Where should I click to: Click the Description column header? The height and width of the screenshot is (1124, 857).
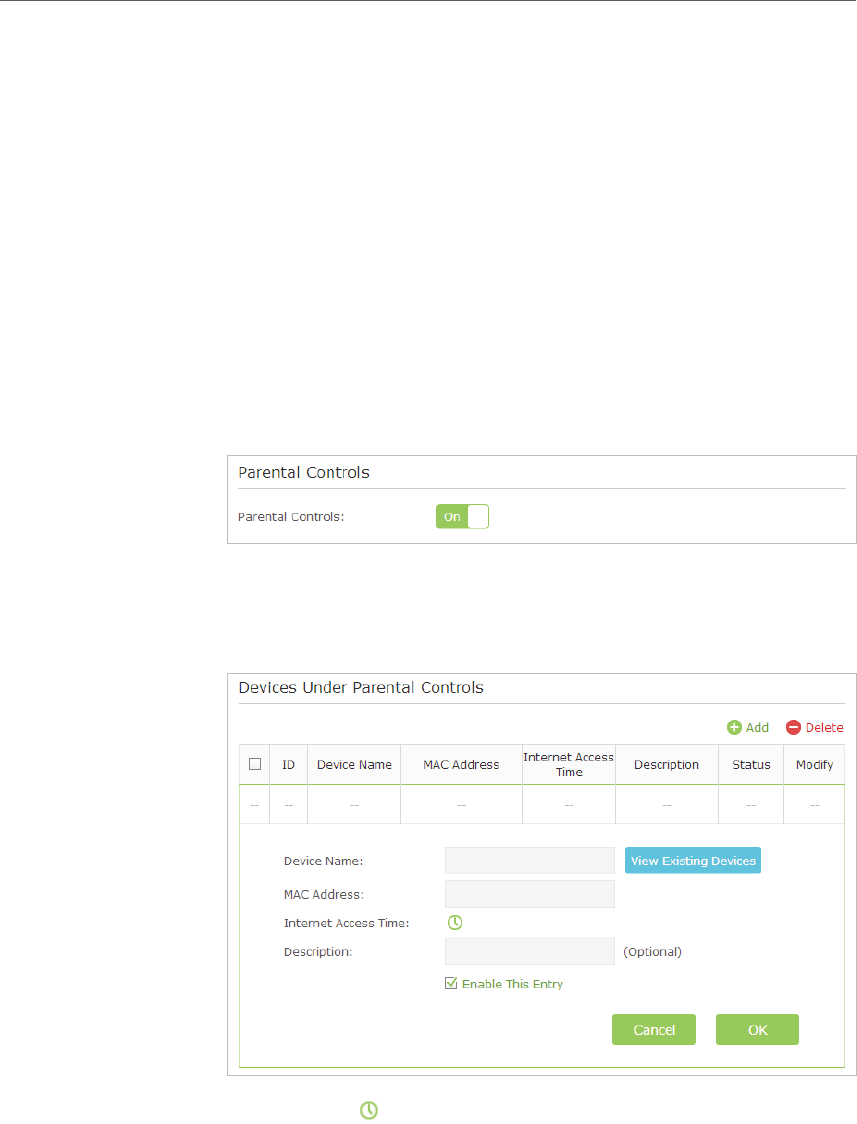coord(666,765)
